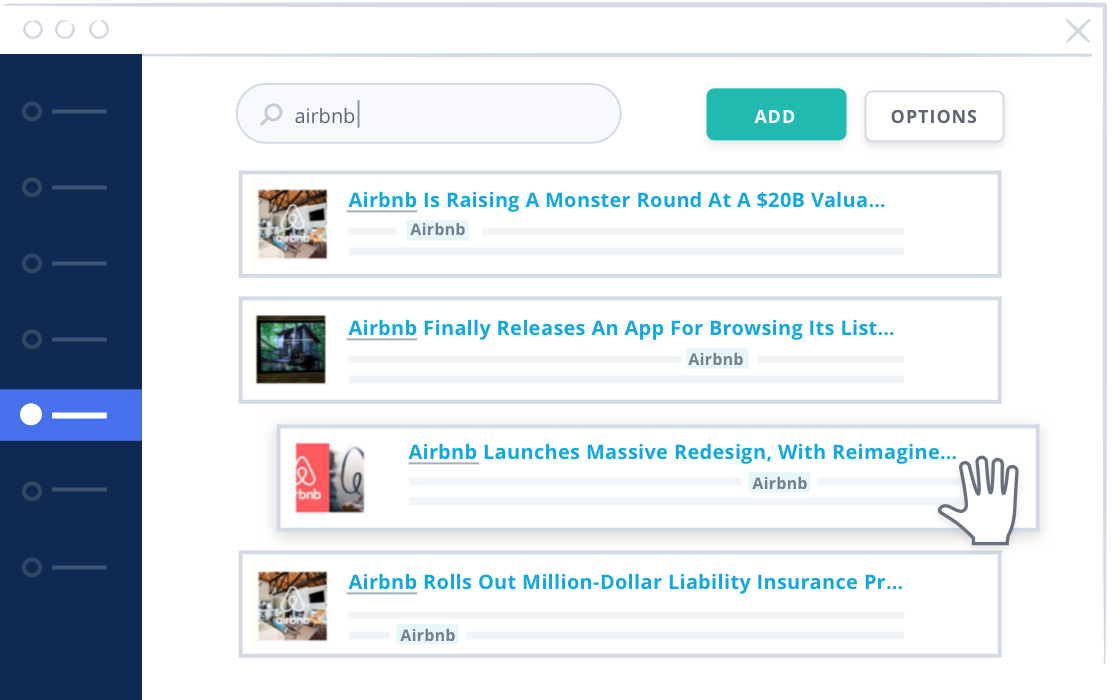Screen dimensions: 1112x700
Task: Click the Airbnb tag in the App For Browsing card
Action: pyautogui.click(x=716, y=359)
